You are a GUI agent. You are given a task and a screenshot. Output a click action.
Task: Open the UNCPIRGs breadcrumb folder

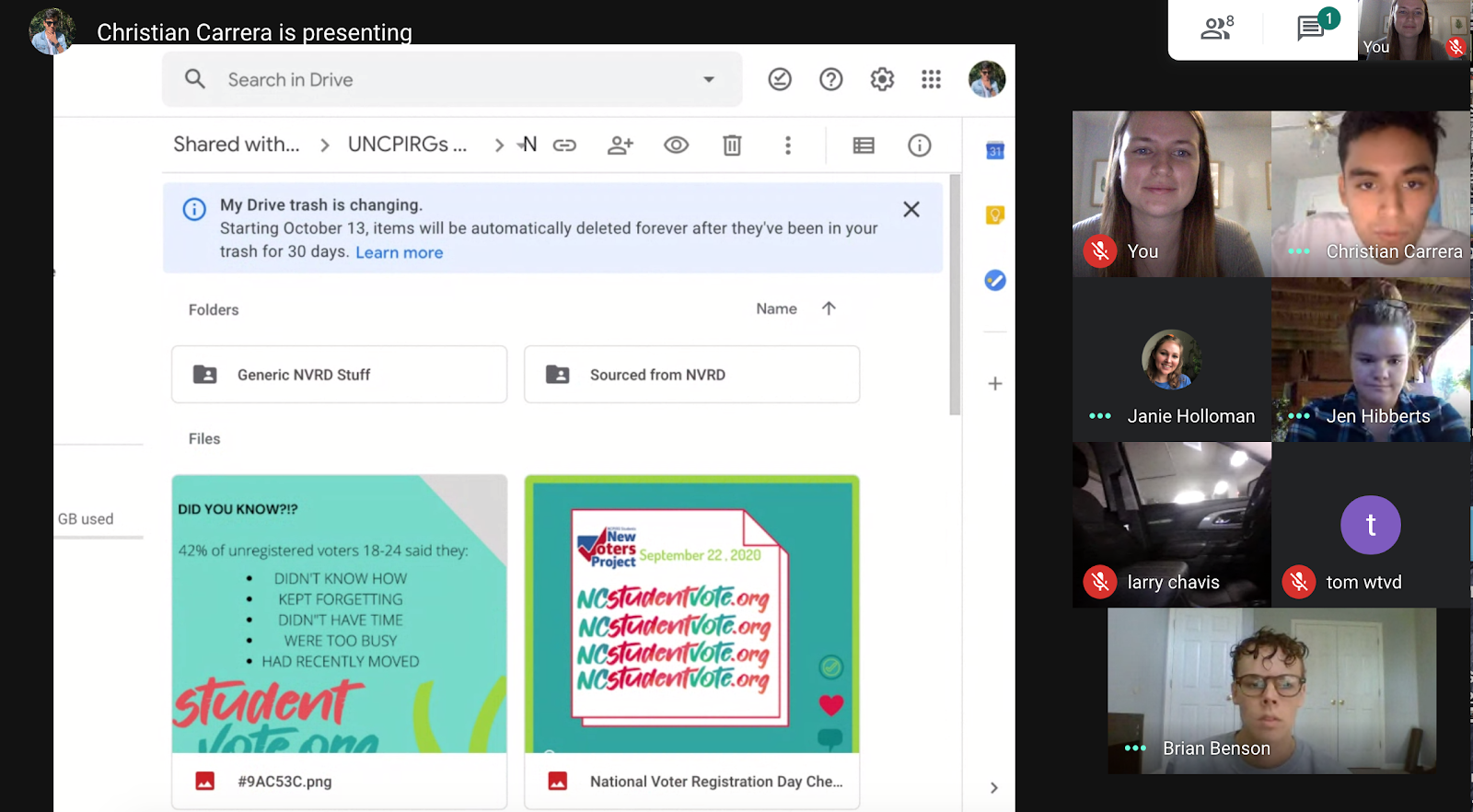[x=408, y=145]
